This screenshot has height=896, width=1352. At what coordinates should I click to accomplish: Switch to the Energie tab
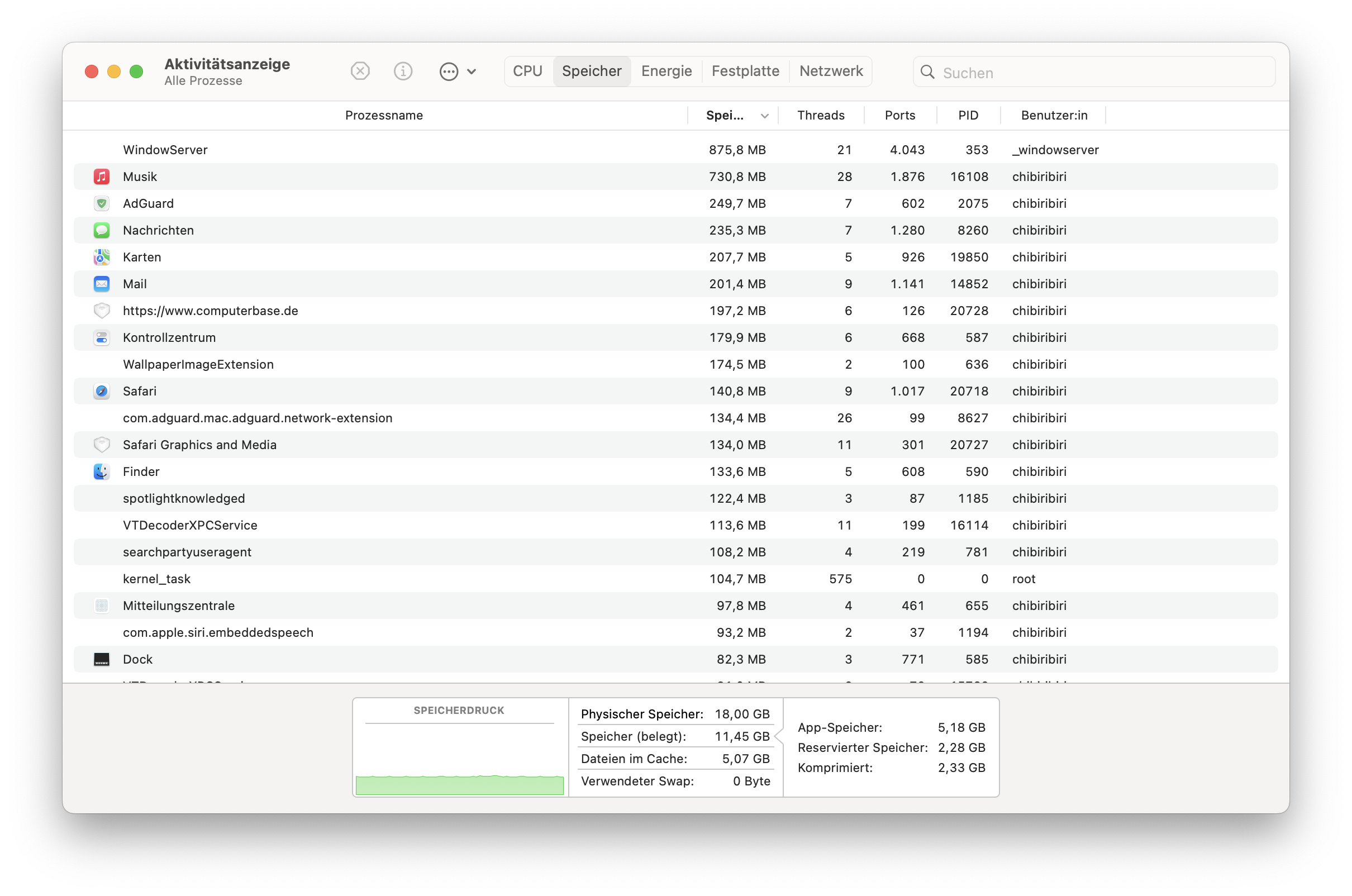tap(667, 72)
